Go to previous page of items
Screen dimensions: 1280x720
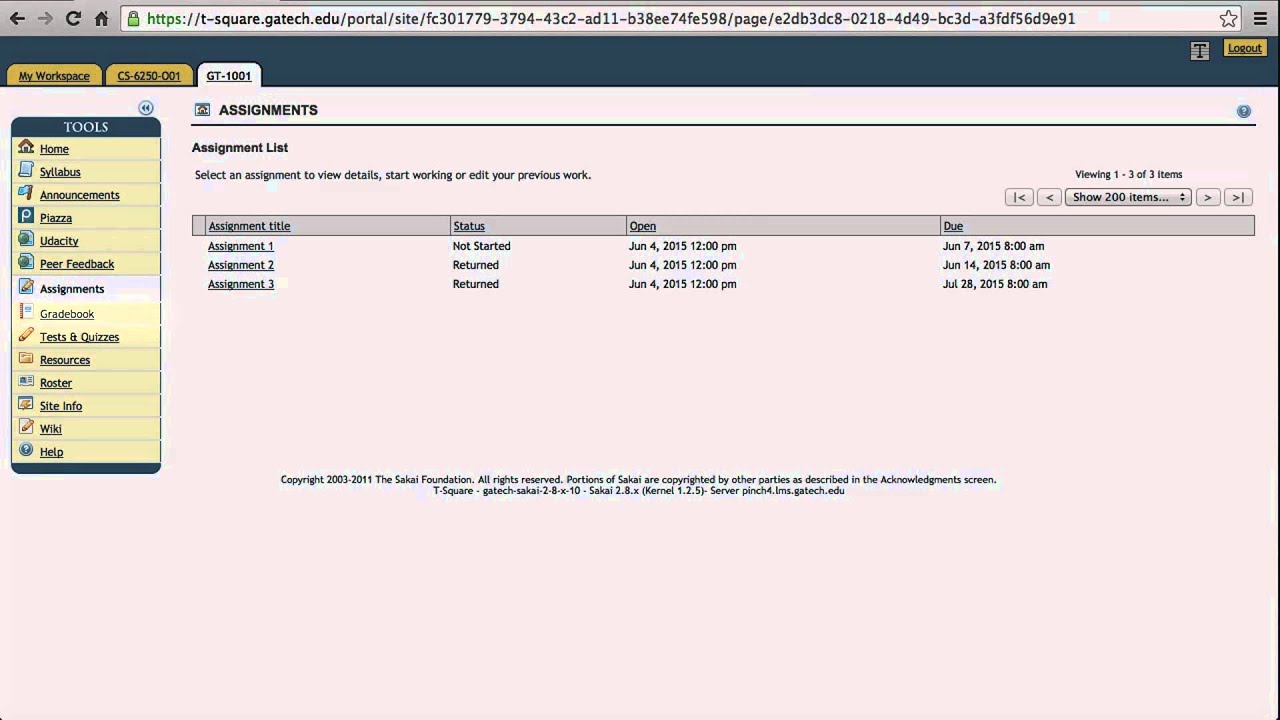click(1049, 197)
